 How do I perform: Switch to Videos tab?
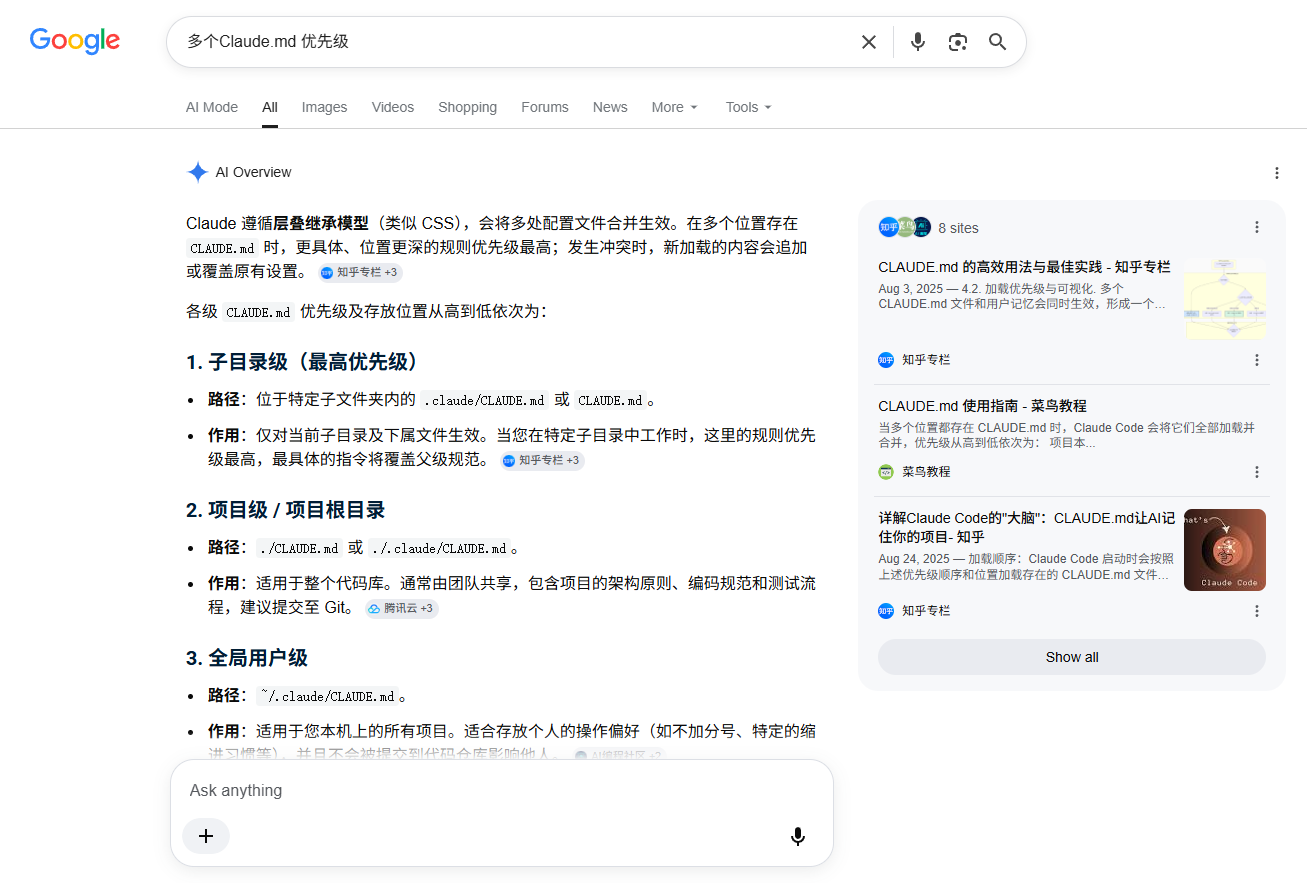(x=393, y=107)
